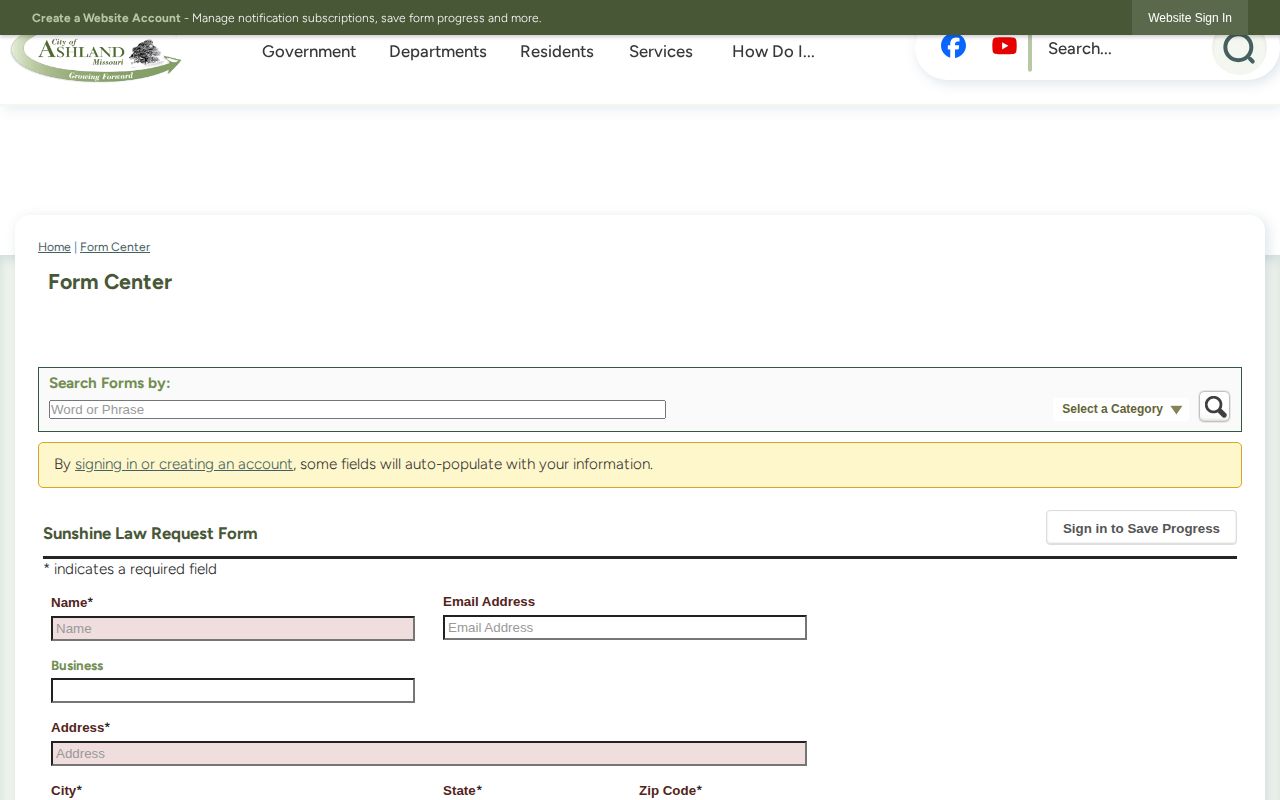Viewport: 1280px width, 800px height.
Task: Focus the header Search... field
Action: pyautogui.click(x=1120, y=48)
